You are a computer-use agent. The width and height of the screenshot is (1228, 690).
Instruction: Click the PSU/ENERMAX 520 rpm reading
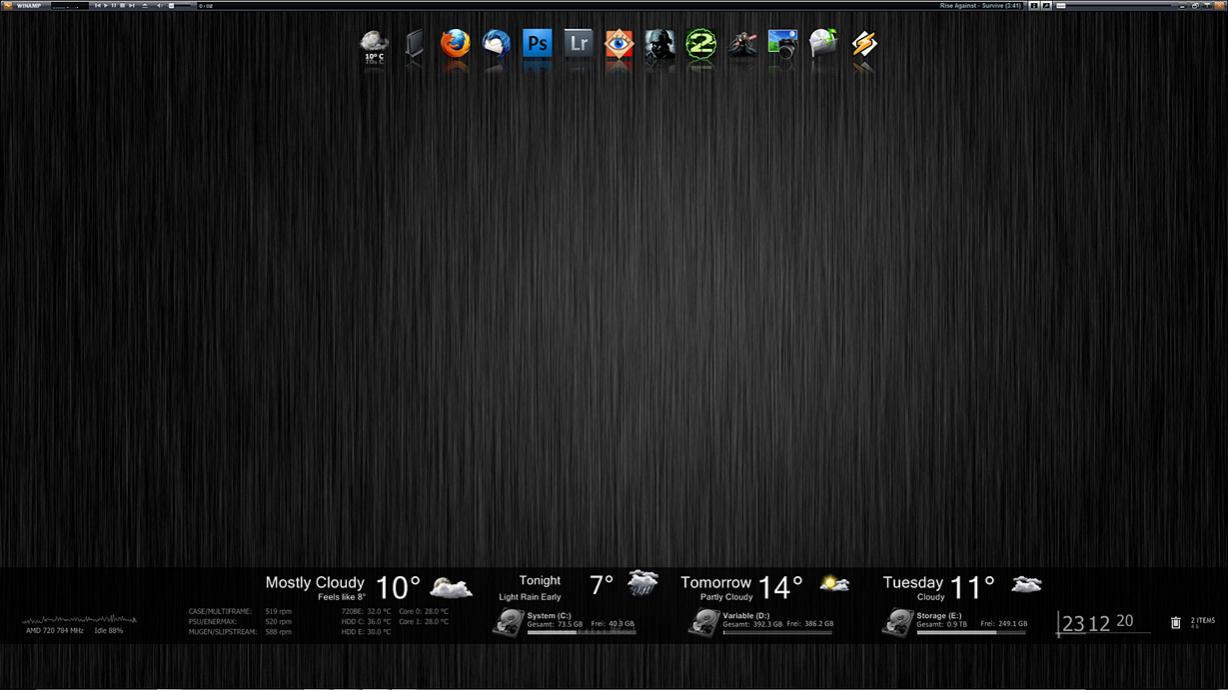[x=240, y=621]
